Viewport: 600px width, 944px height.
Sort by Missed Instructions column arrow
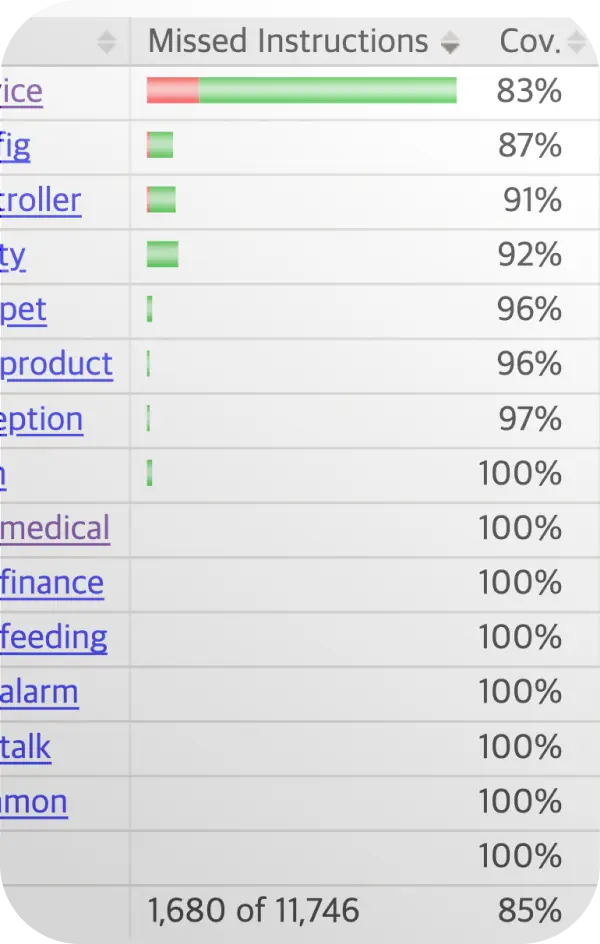coord(450,42)
